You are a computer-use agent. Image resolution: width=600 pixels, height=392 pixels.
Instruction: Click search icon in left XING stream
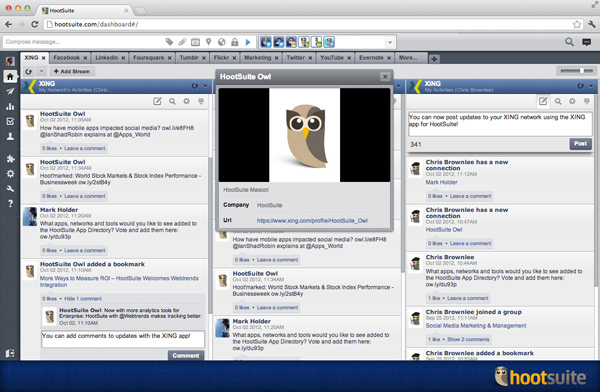pos(172,101)
